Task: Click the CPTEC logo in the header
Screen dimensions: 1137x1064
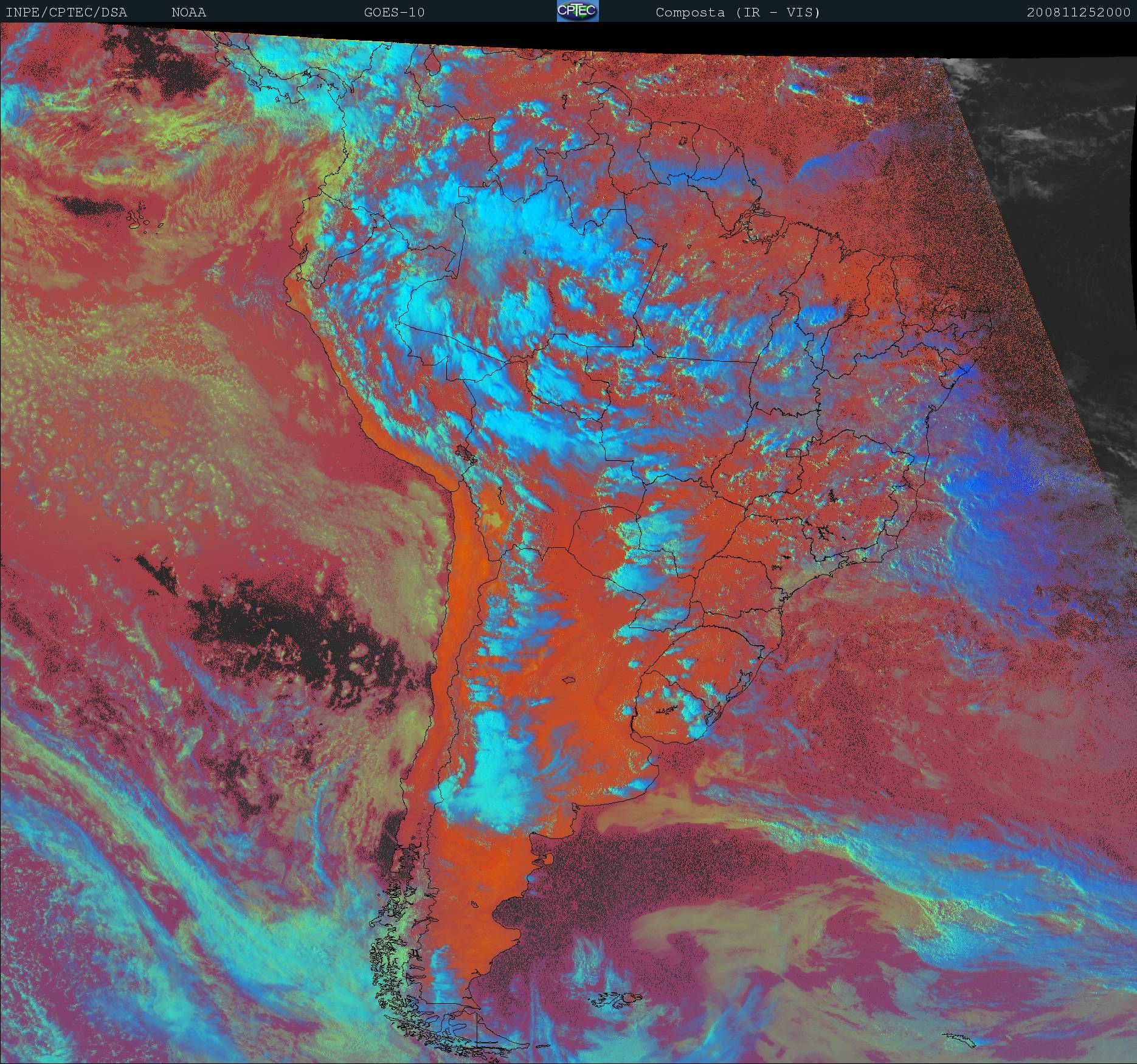Action: [578, 11]
